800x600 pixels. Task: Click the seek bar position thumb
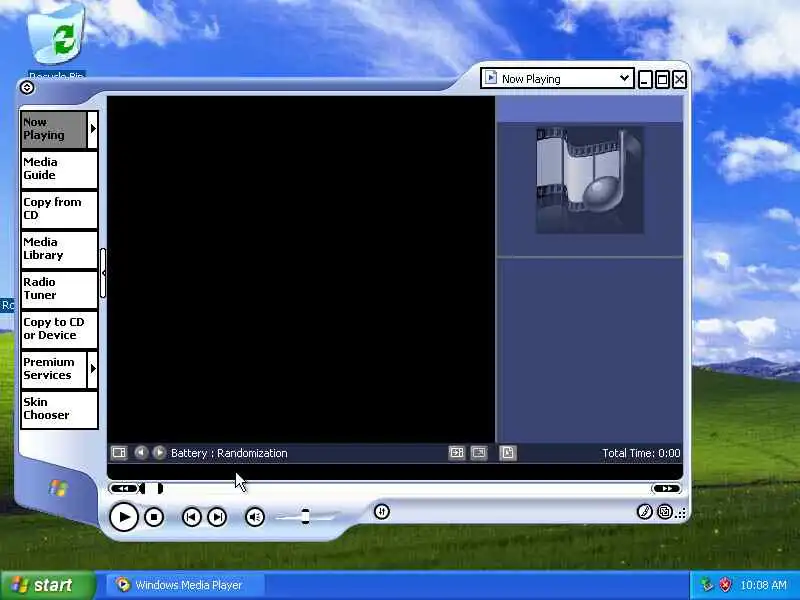(151, 488)
